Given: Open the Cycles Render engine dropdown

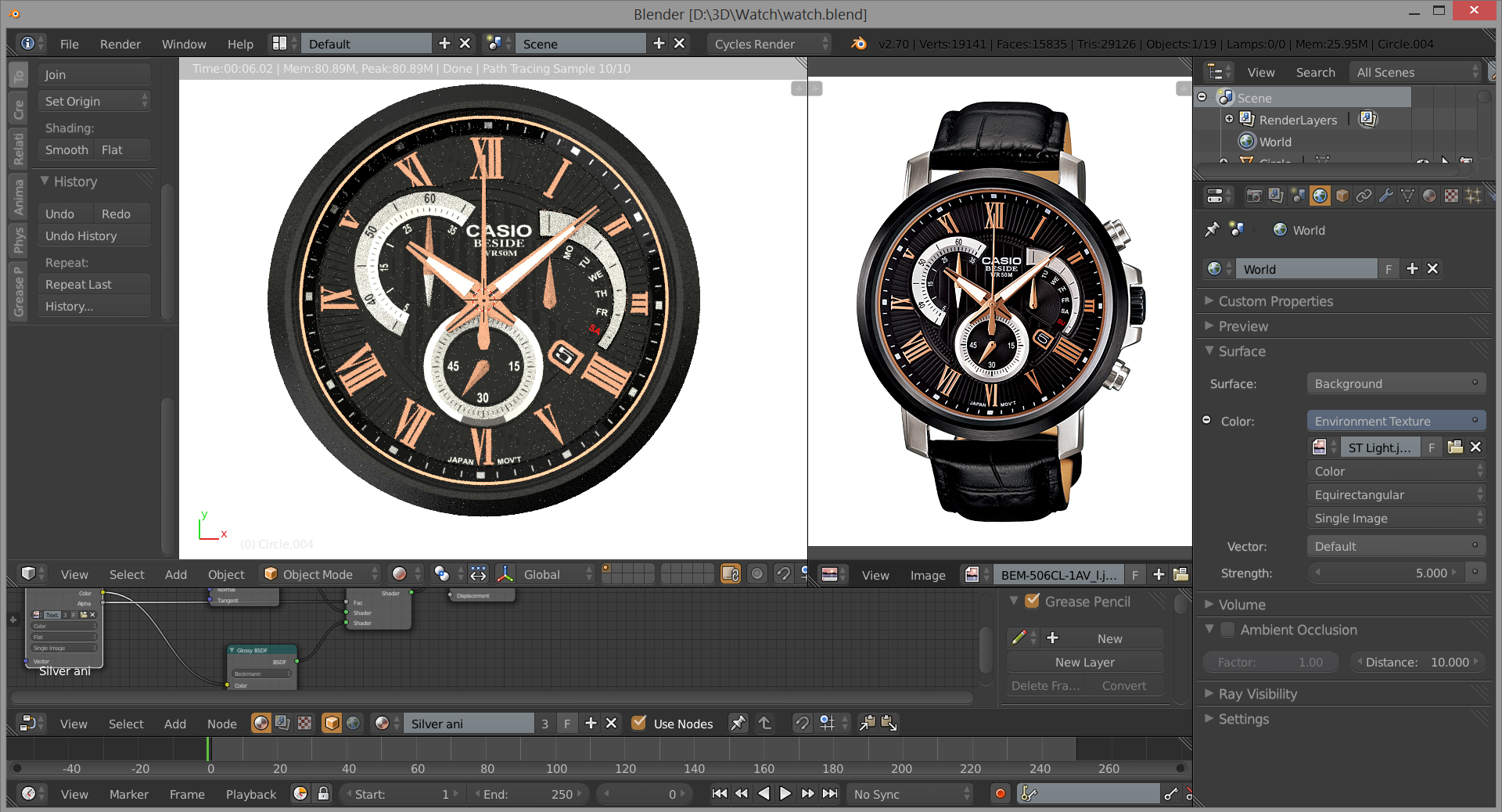Looking at the screenshot, I should point(769,44).
